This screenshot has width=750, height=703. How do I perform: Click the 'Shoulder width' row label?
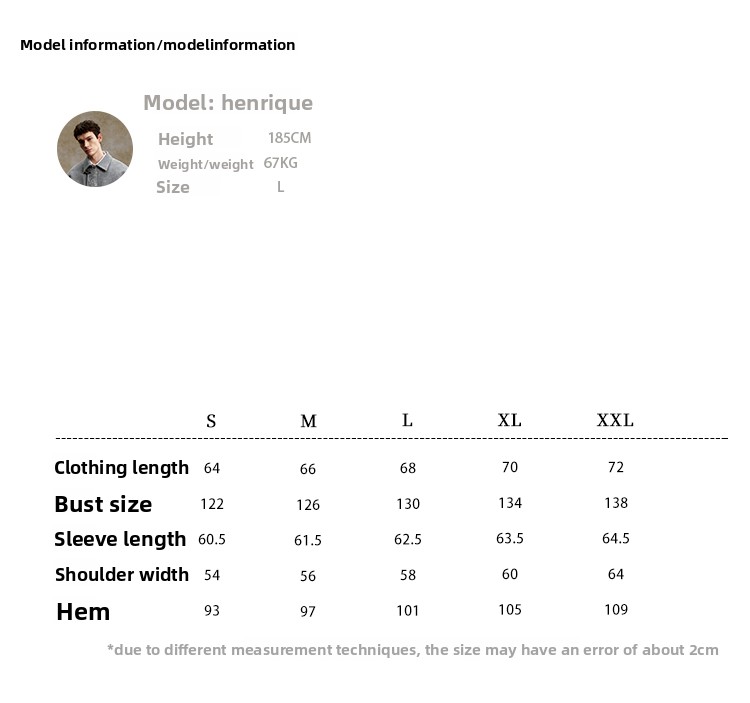[x=122, y=574]
